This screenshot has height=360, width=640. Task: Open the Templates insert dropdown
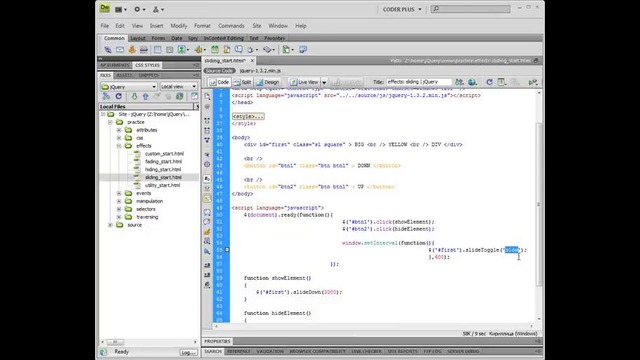tap(288, 49)
